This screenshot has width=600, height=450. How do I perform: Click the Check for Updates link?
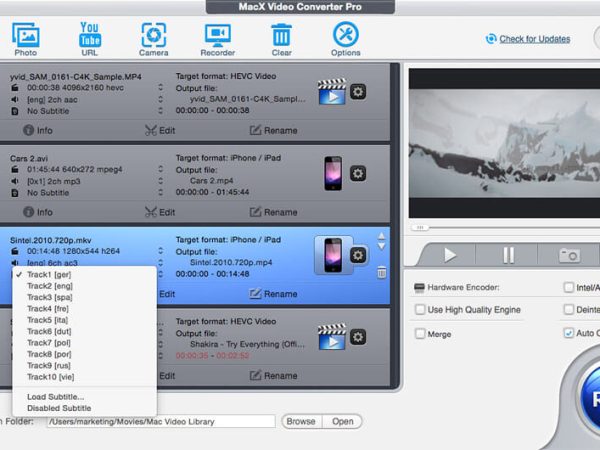click(535, 39)
